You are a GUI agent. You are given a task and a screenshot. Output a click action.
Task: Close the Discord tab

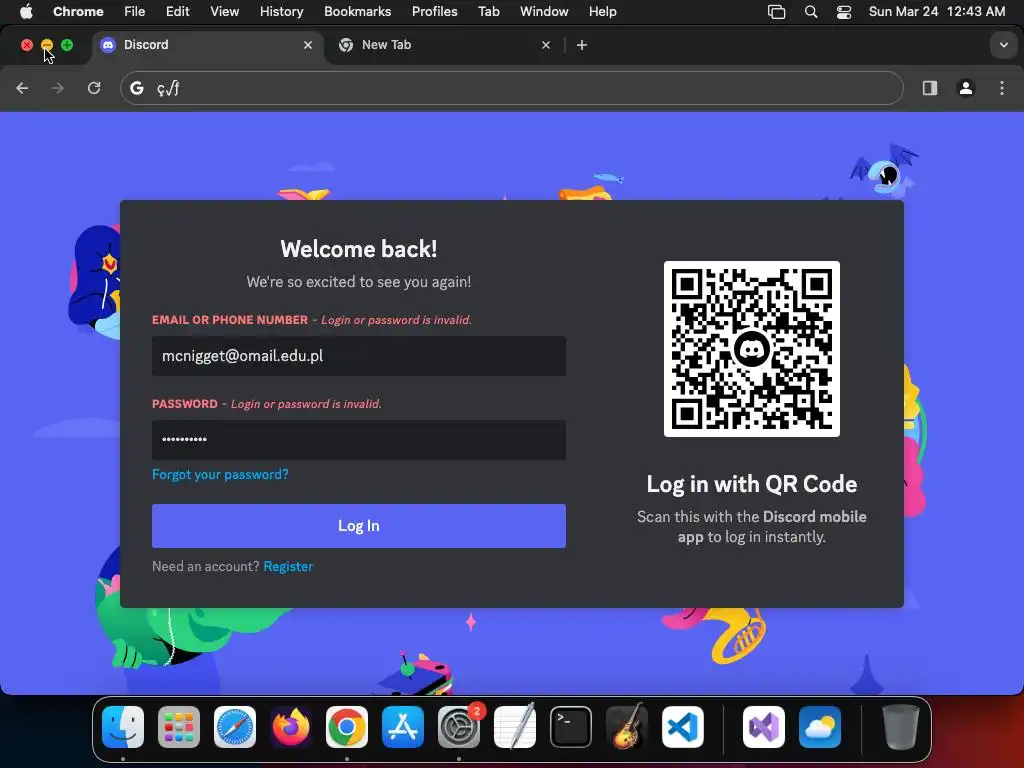point(308,45)
